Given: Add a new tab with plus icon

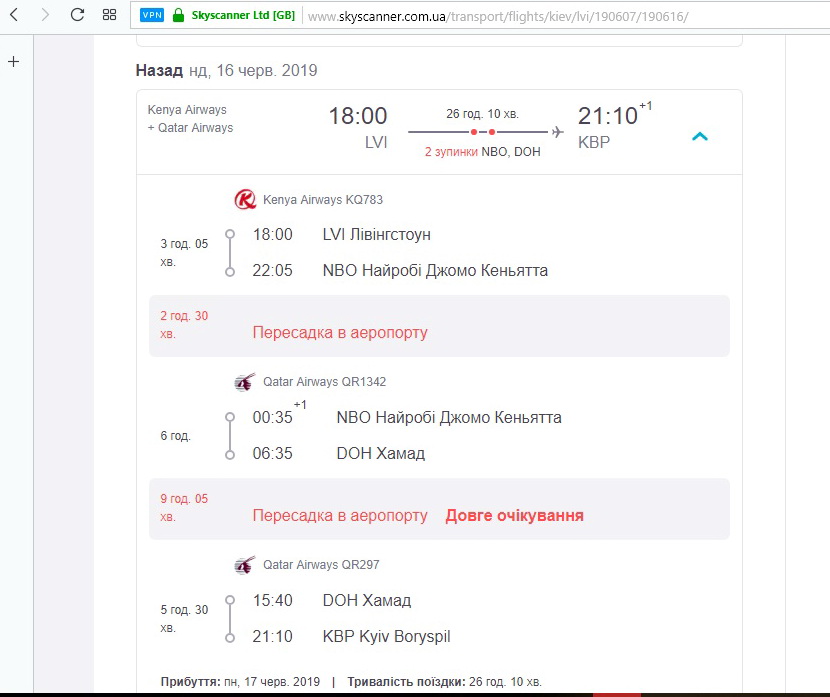Looking at the screenshot, I should [x=14, y=61].
